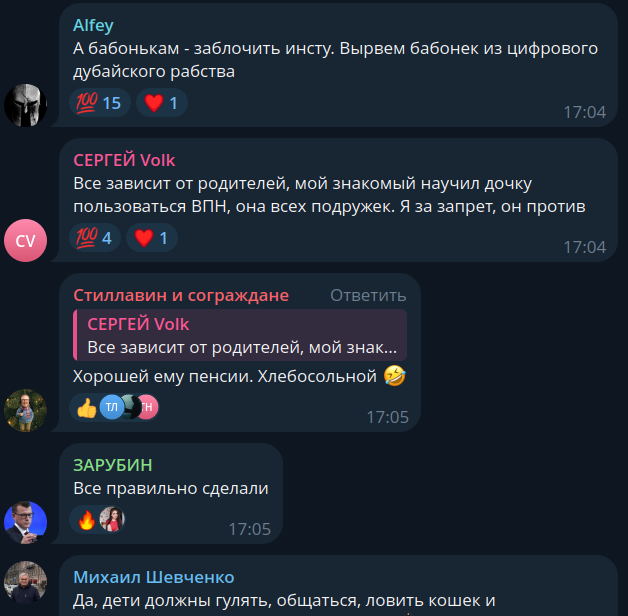
Task: Click the 100 reaction with 15 on Alfey's message
Action: [x=99, y=103]
